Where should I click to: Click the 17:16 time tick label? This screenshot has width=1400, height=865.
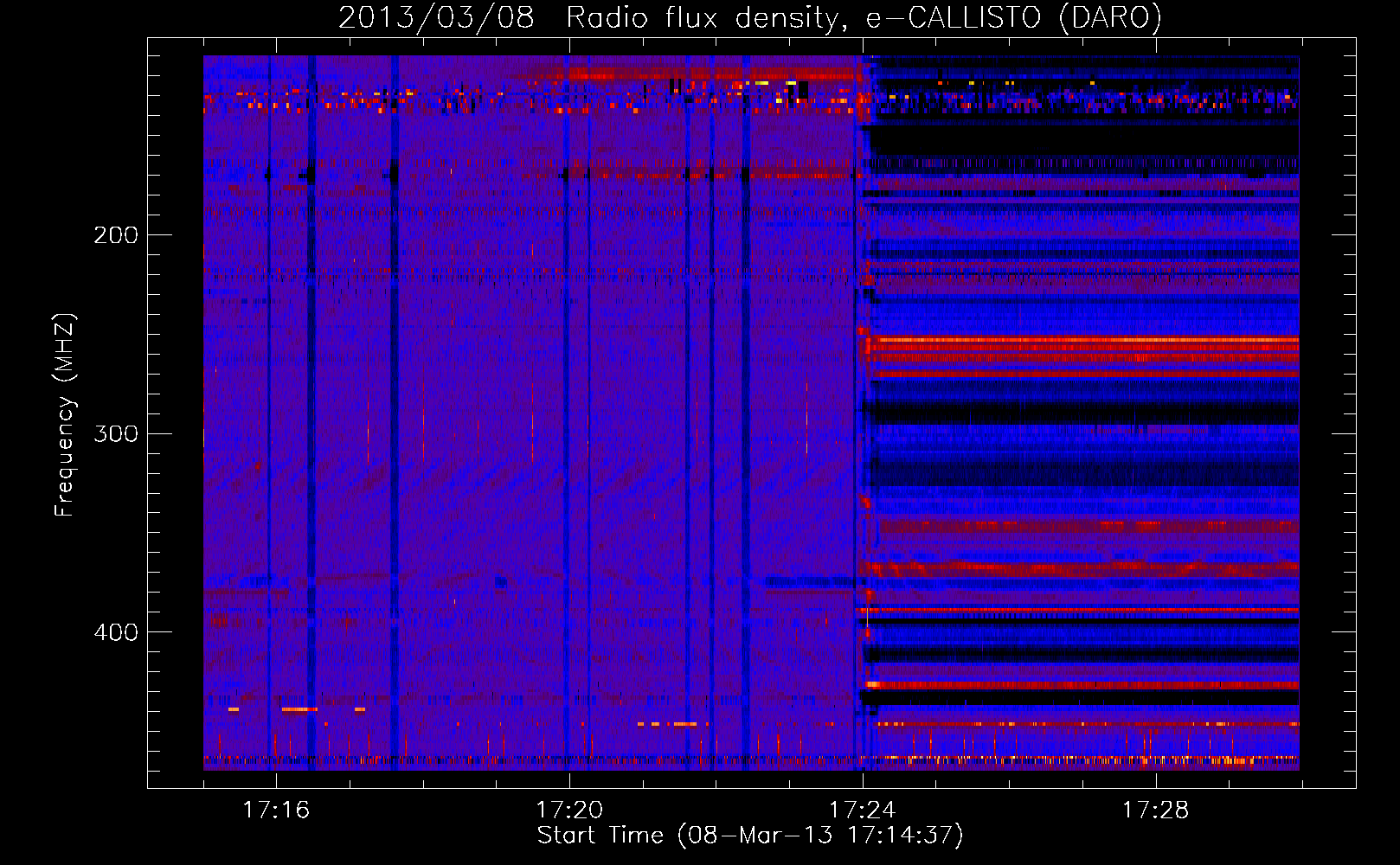pos(276,811)
